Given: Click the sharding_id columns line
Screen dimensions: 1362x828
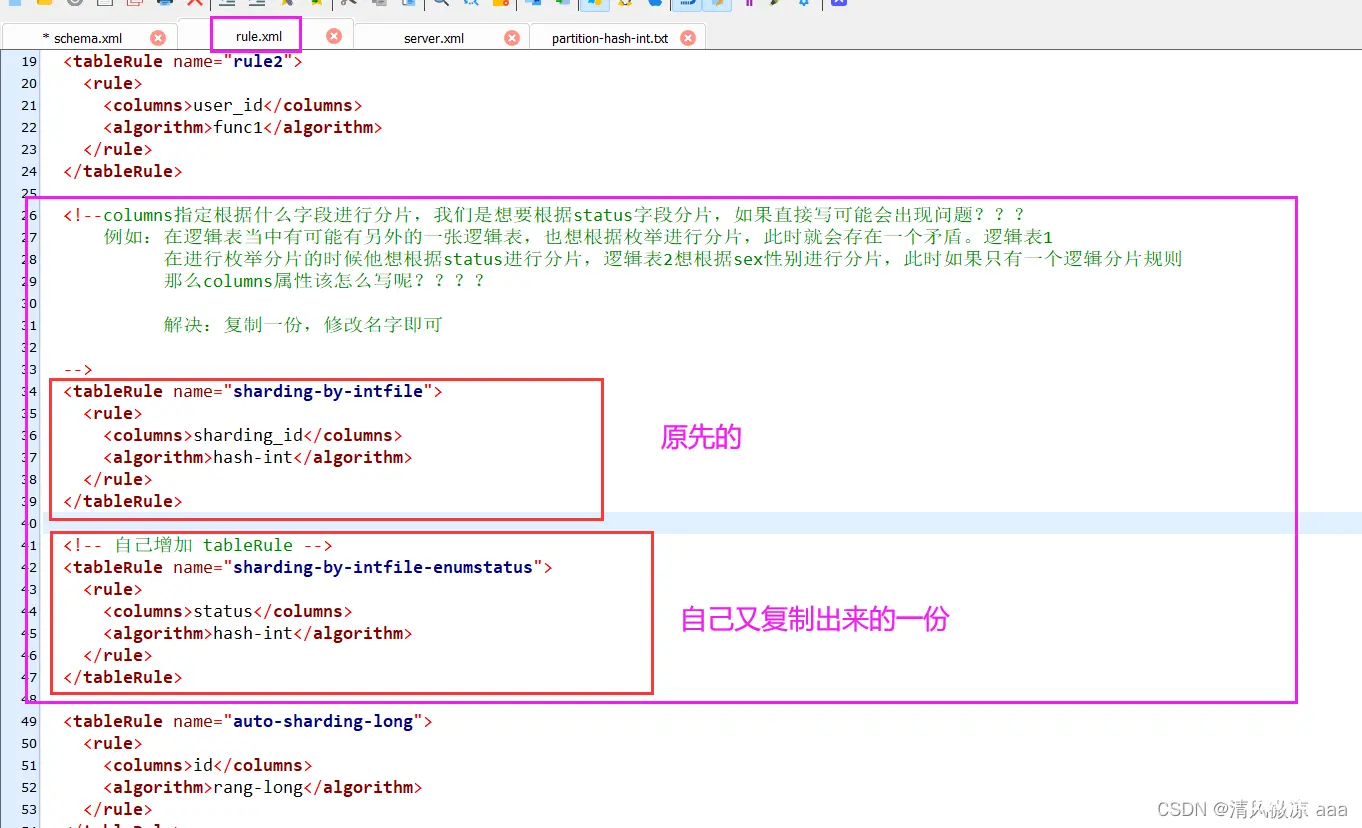Looking at the screenshot, I should pyautogui.click(x=253, y=435).
